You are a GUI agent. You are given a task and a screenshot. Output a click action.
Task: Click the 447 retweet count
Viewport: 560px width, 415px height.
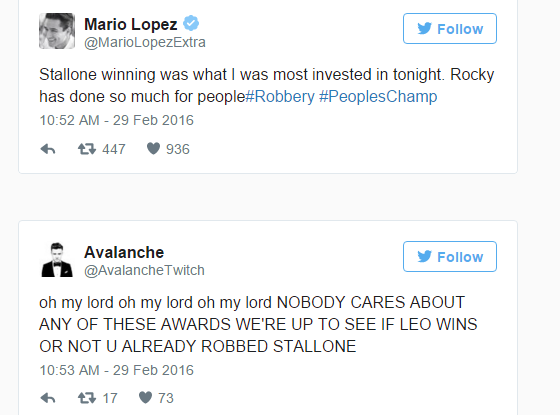114,149
